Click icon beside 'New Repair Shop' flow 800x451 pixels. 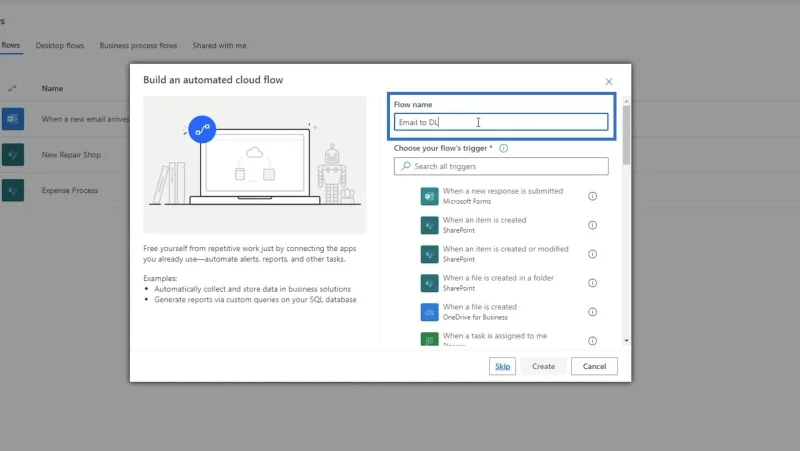(x=13, y=155)
